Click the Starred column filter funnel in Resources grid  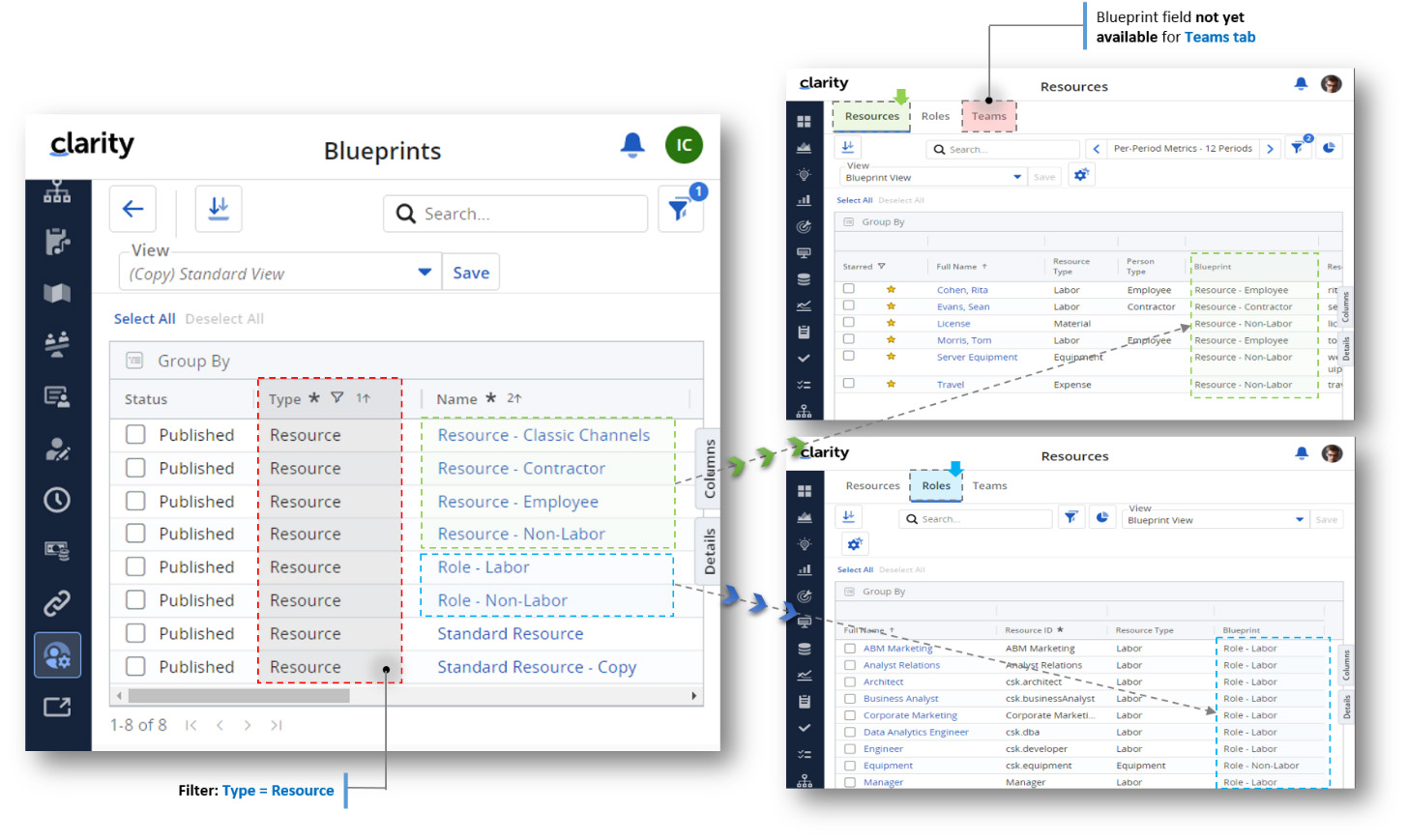[881, 267]
